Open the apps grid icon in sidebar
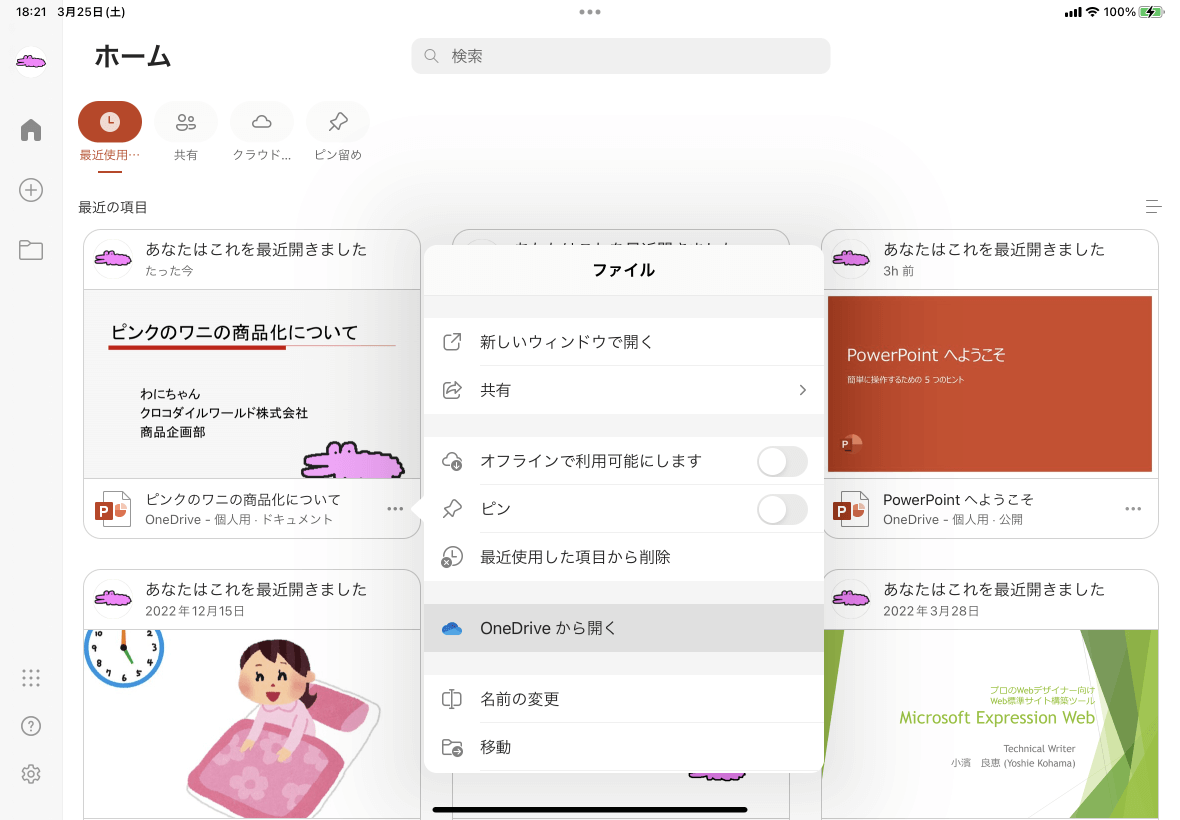Viewport: 1180px width, 820px height. (x=31, y=678)
